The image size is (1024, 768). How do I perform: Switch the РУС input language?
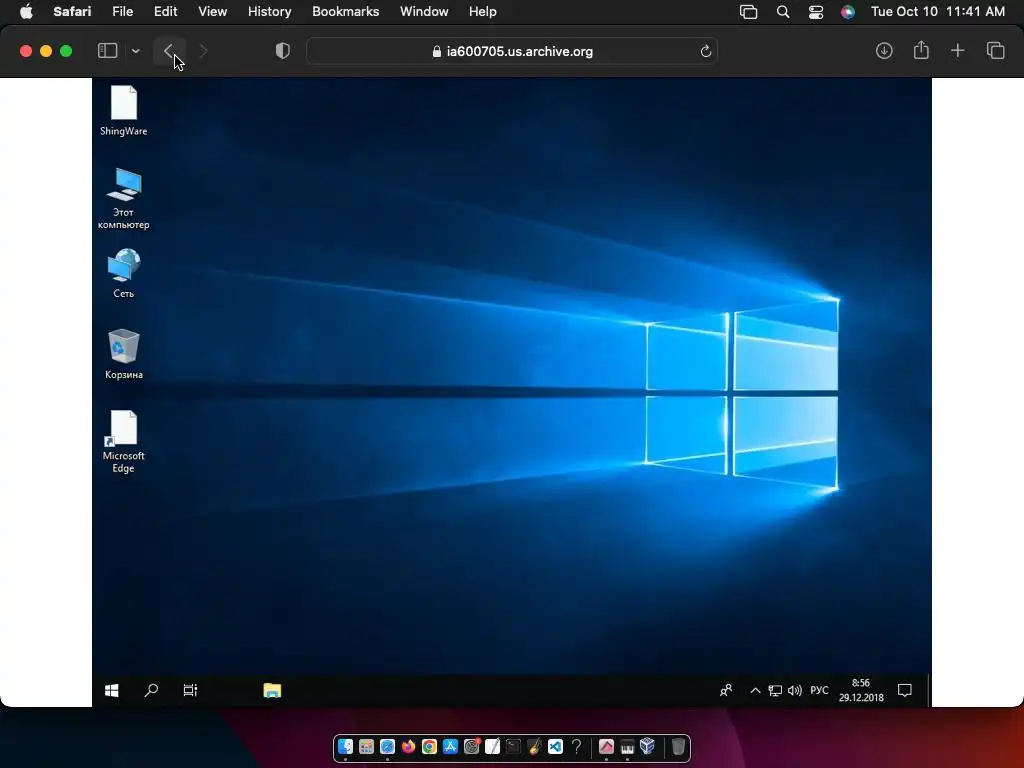(819, 690)
